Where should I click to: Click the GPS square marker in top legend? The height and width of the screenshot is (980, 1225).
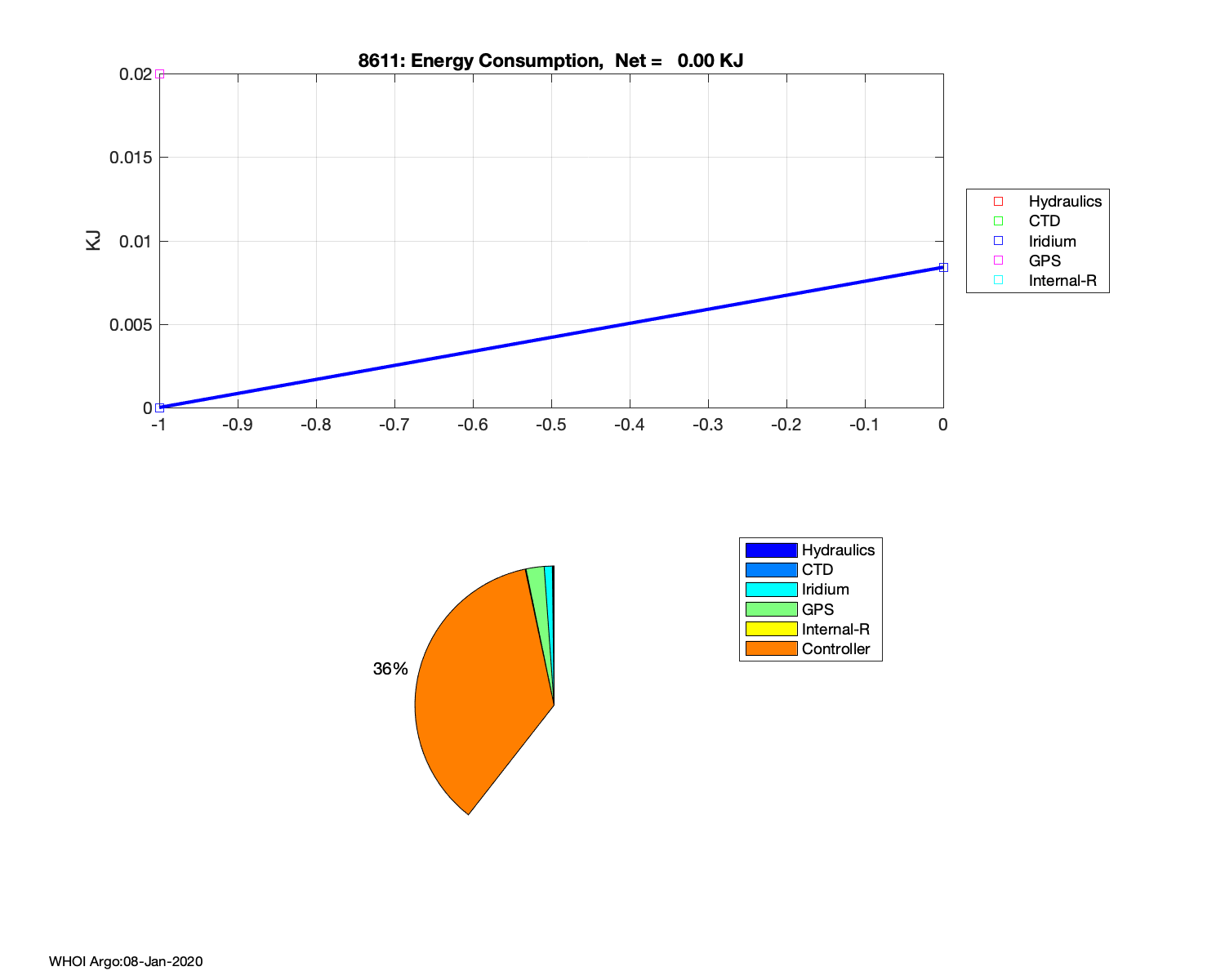tap(998, 261)
